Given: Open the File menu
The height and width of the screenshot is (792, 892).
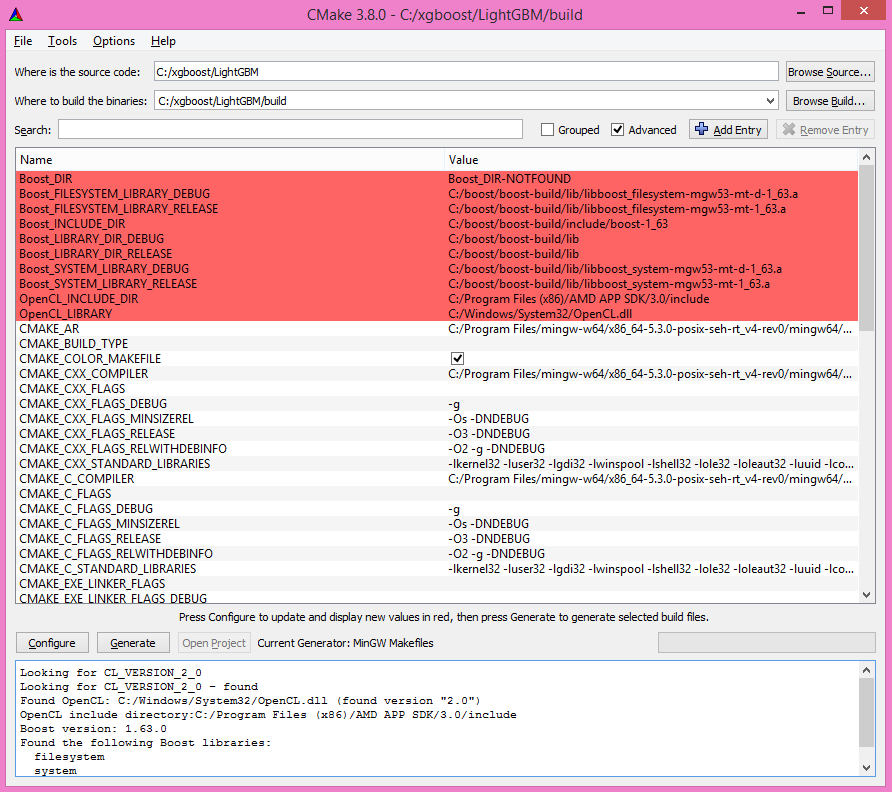Looking at the screenshot, I should point(22,41).
